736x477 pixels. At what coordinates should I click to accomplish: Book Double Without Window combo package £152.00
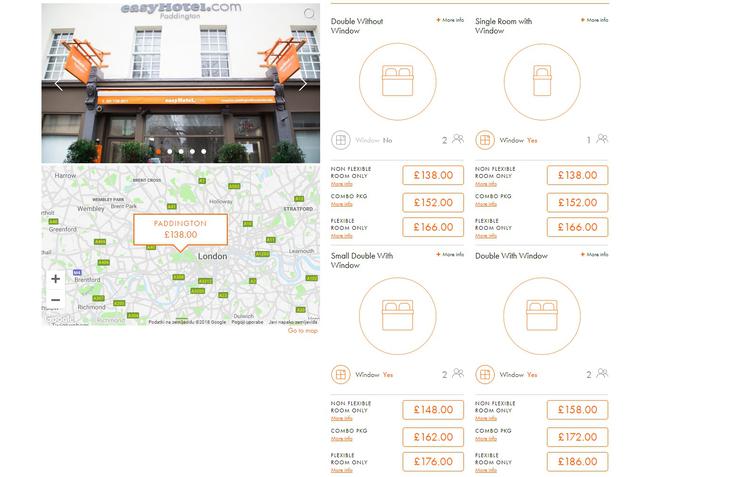[433, 202]
